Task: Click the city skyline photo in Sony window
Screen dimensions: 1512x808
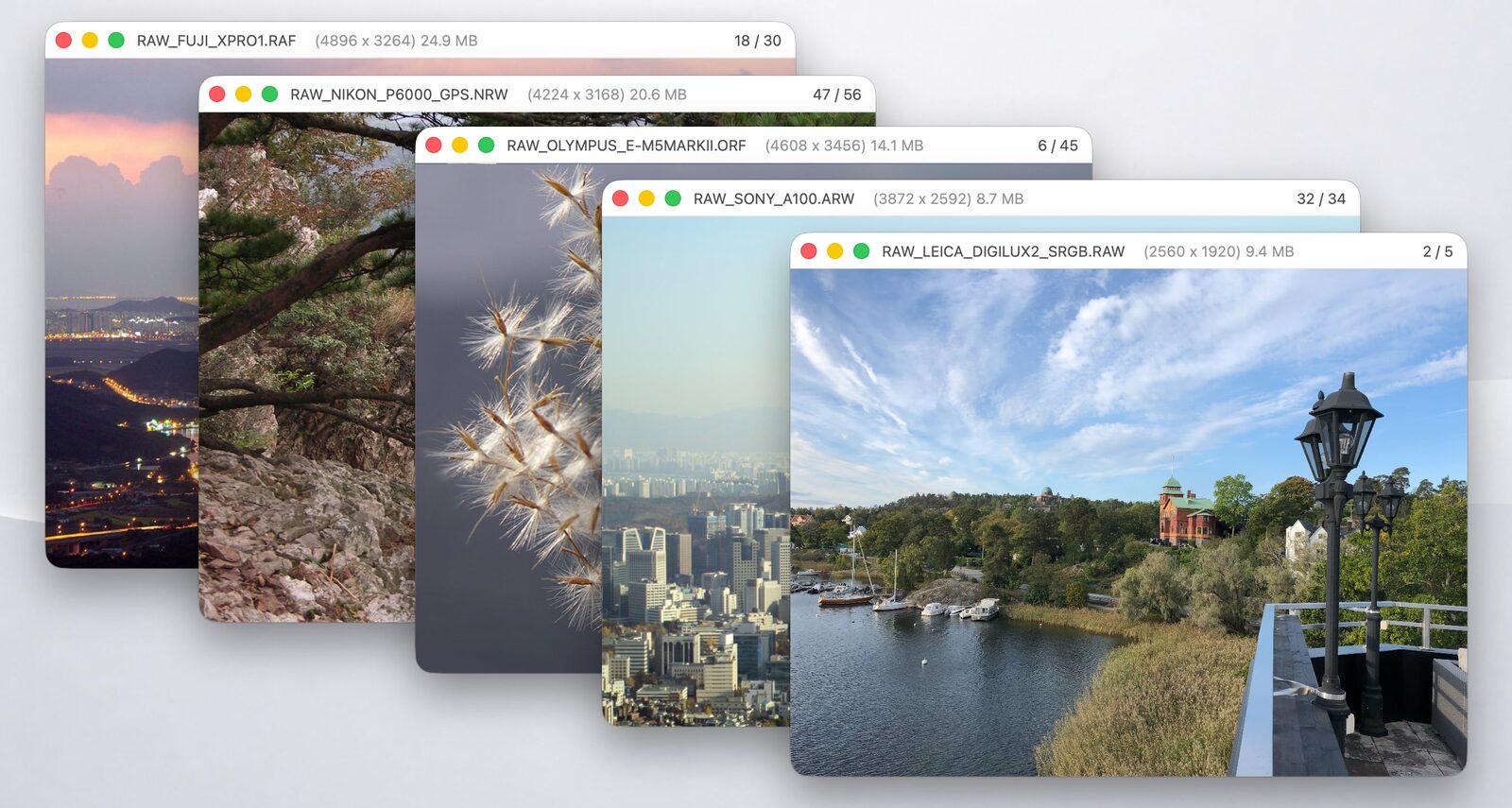Action: tap(696, 473)
